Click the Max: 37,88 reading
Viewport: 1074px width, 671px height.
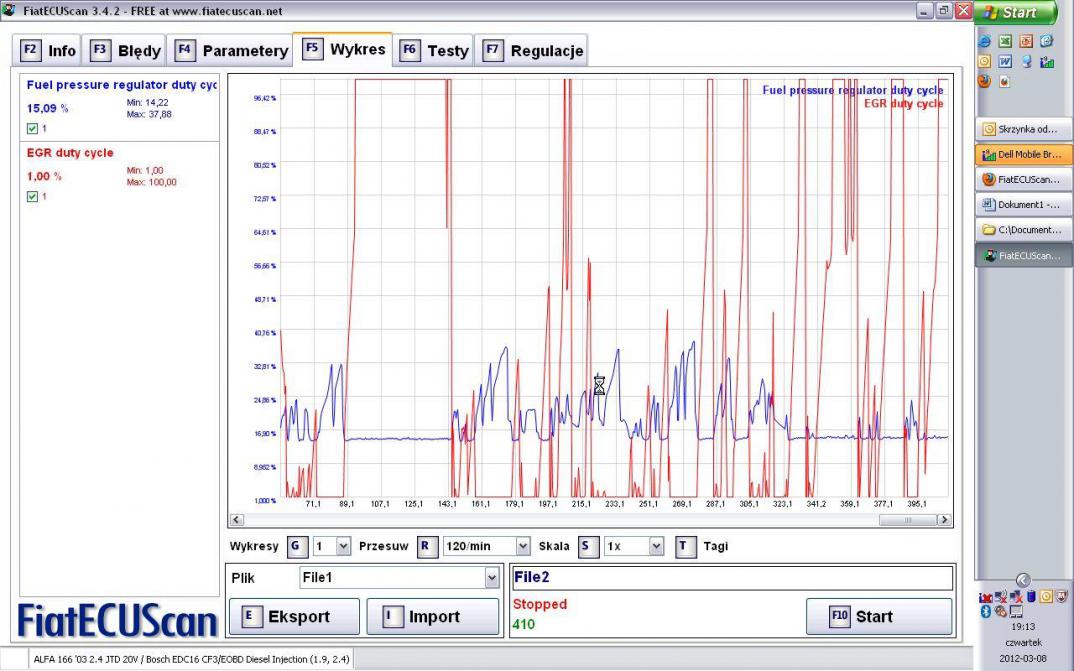coord(149,114)
